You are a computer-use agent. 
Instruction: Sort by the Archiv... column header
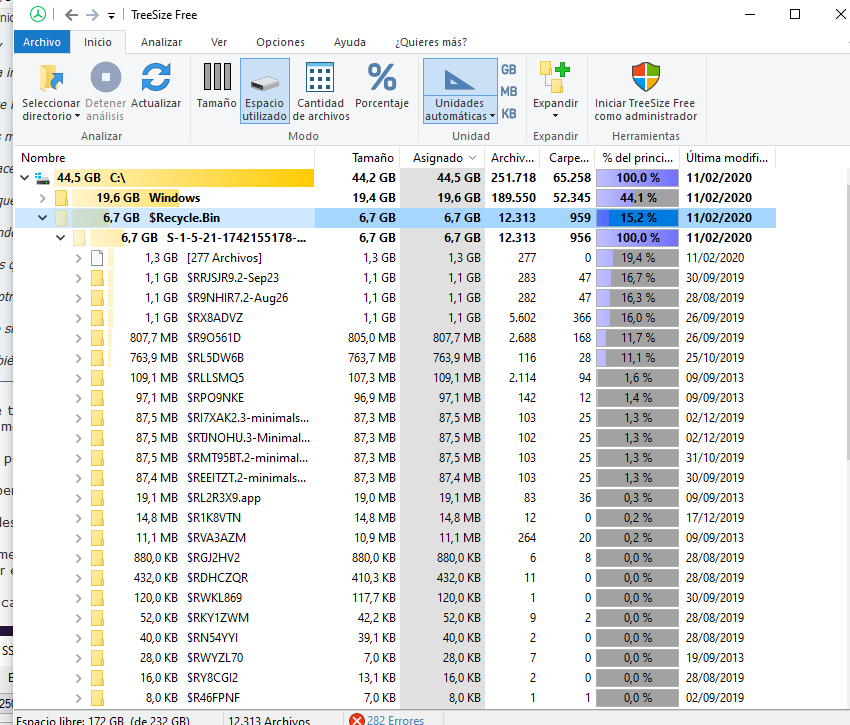(512, 158)
